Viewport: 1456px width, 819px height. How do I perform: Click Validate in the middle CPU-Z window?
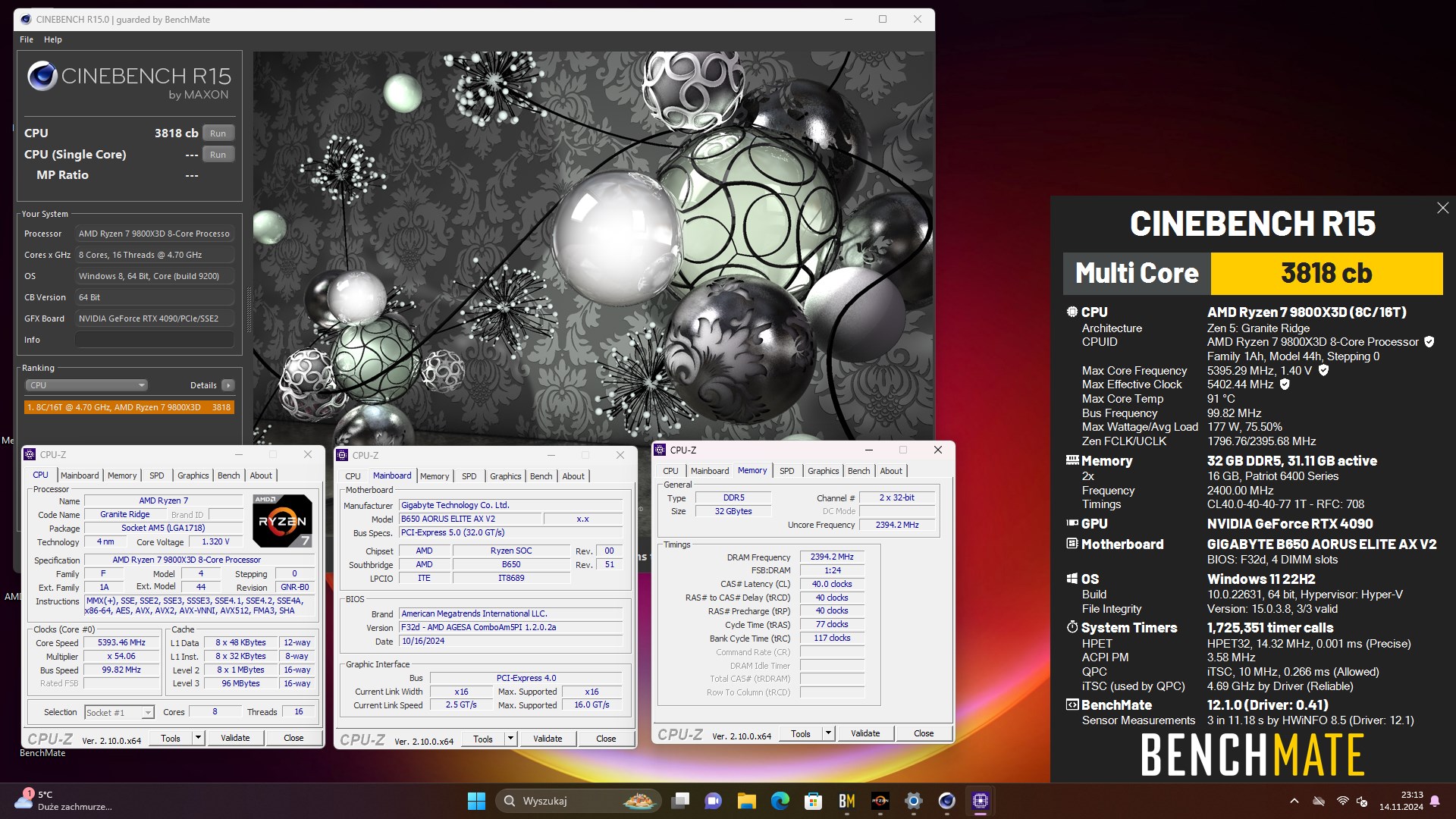(548, 739)
